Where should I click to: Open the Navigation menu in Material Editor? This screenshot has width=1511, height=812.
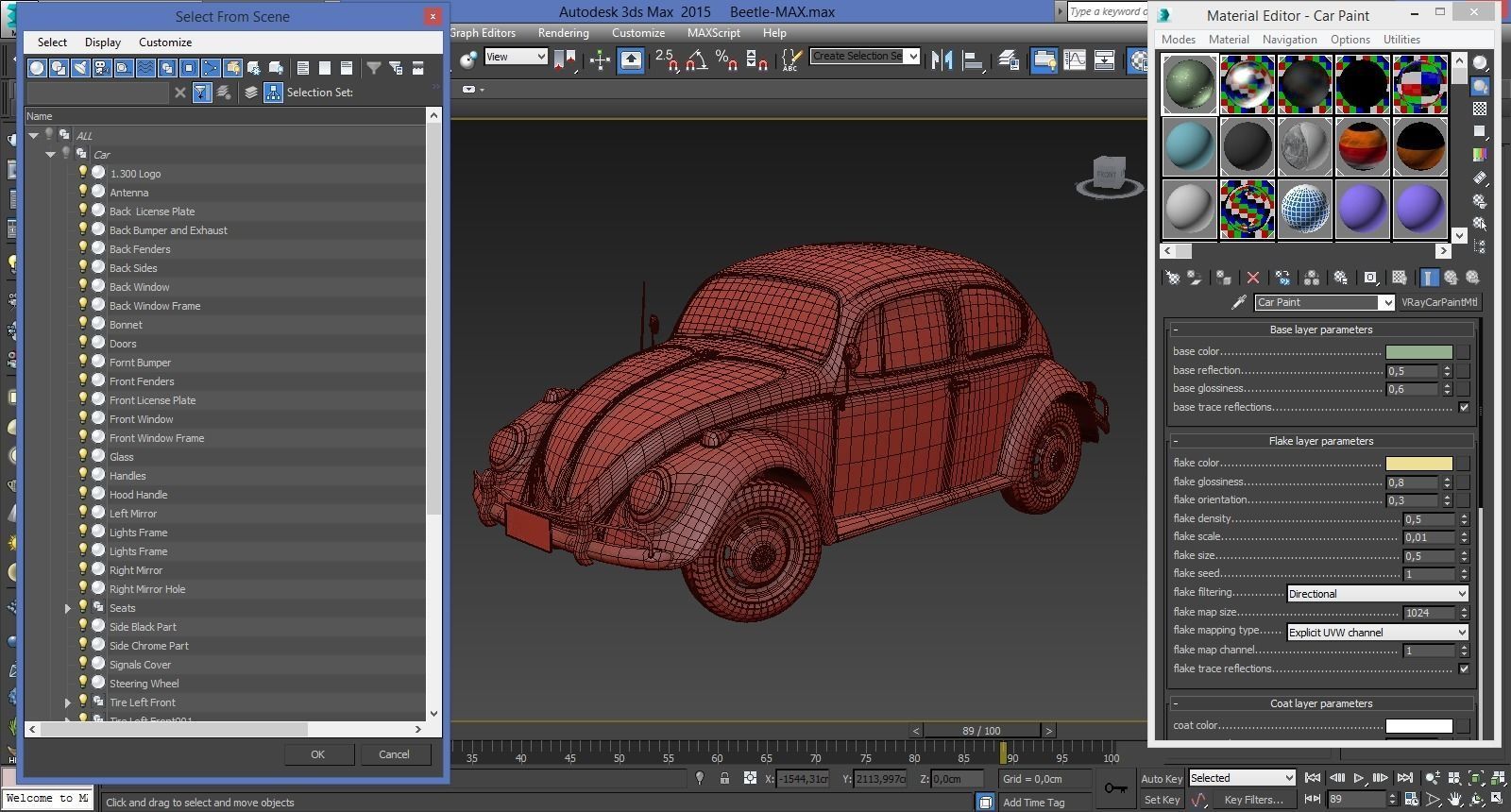1289,40
